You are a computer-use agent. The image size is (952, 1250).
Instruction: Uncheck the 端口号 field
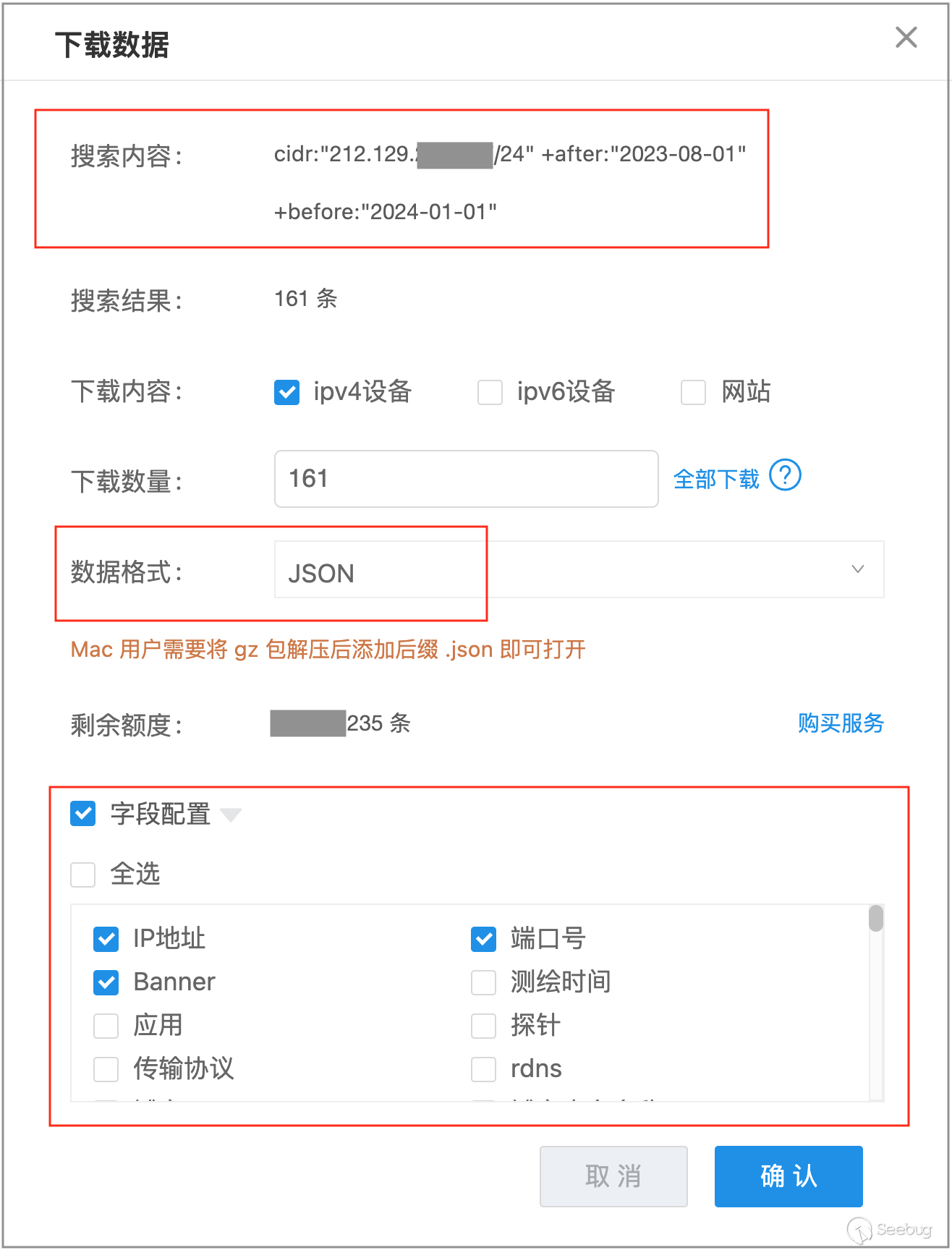coord(483,939)
